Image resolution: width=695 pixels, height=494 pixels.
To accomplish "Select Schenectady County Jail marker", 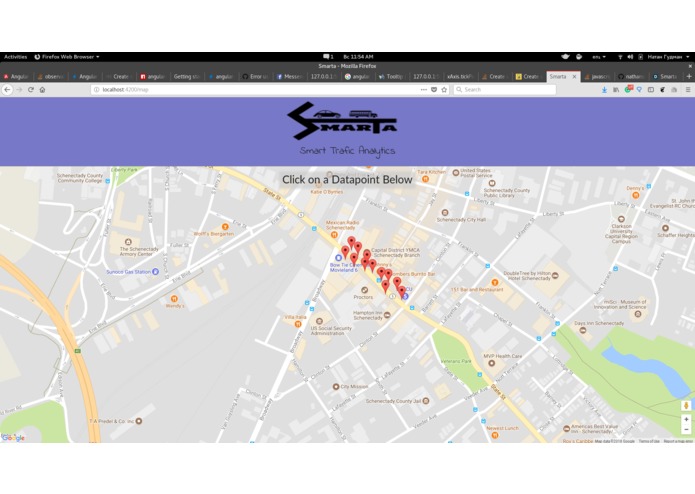I will pos(426,401).
